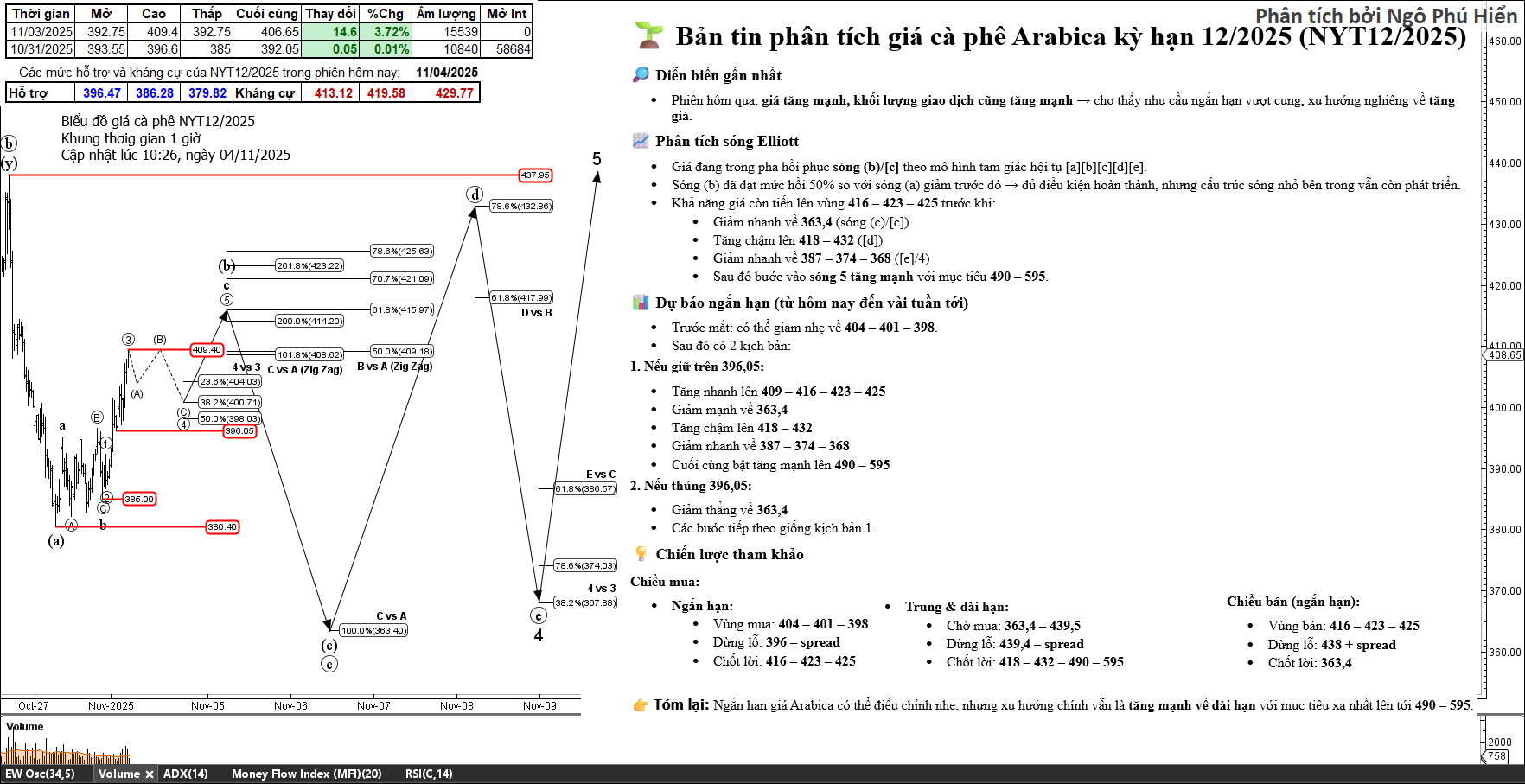Select the red 396.05 support level label
Image resolution: width=1525 pixels, height=784 pixels.
click(x=239, y=431)
